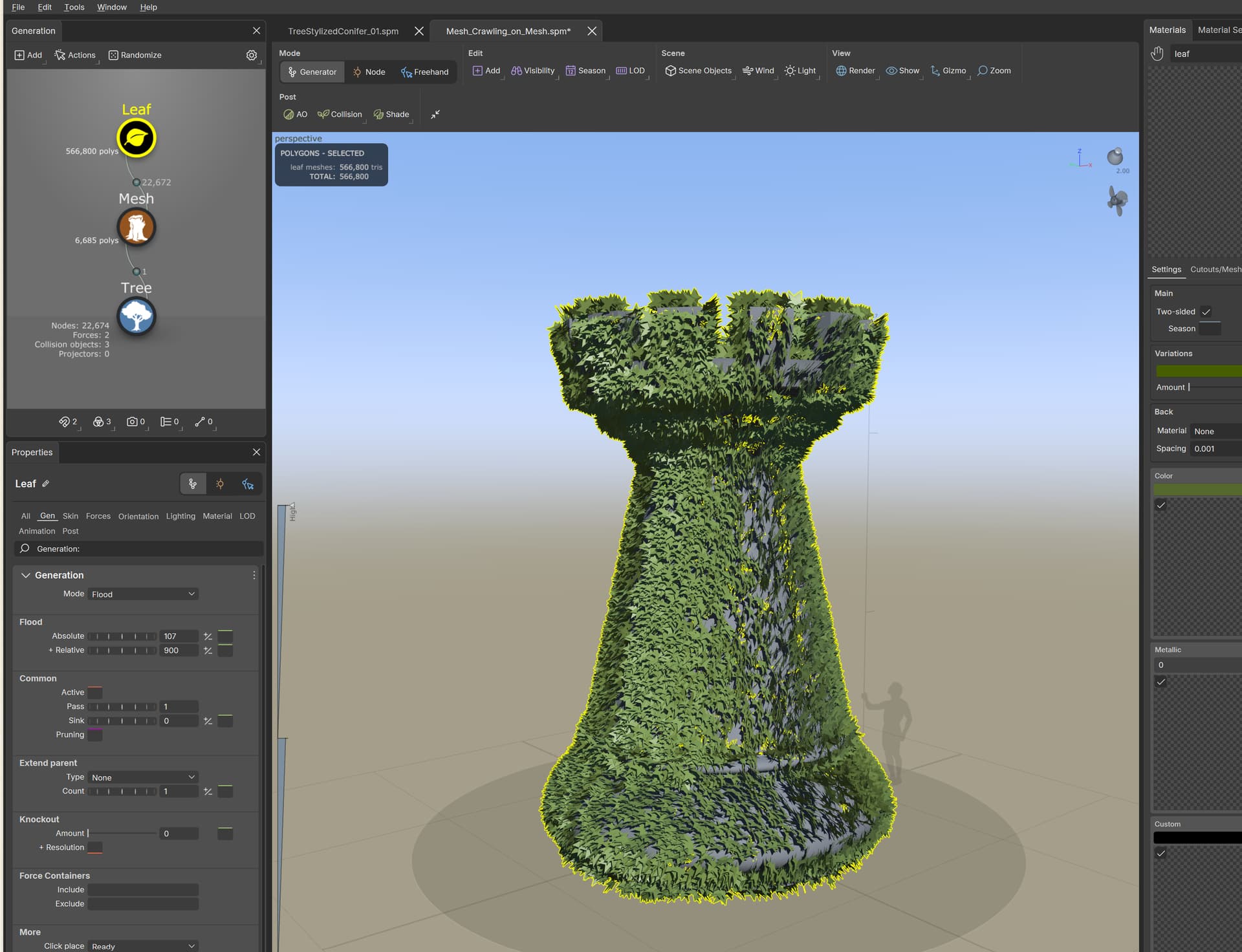The height and width of the screenshot is (952, 1242).
Task: Click the camera icon below the generation graph
Action: [x=133, y=421]
